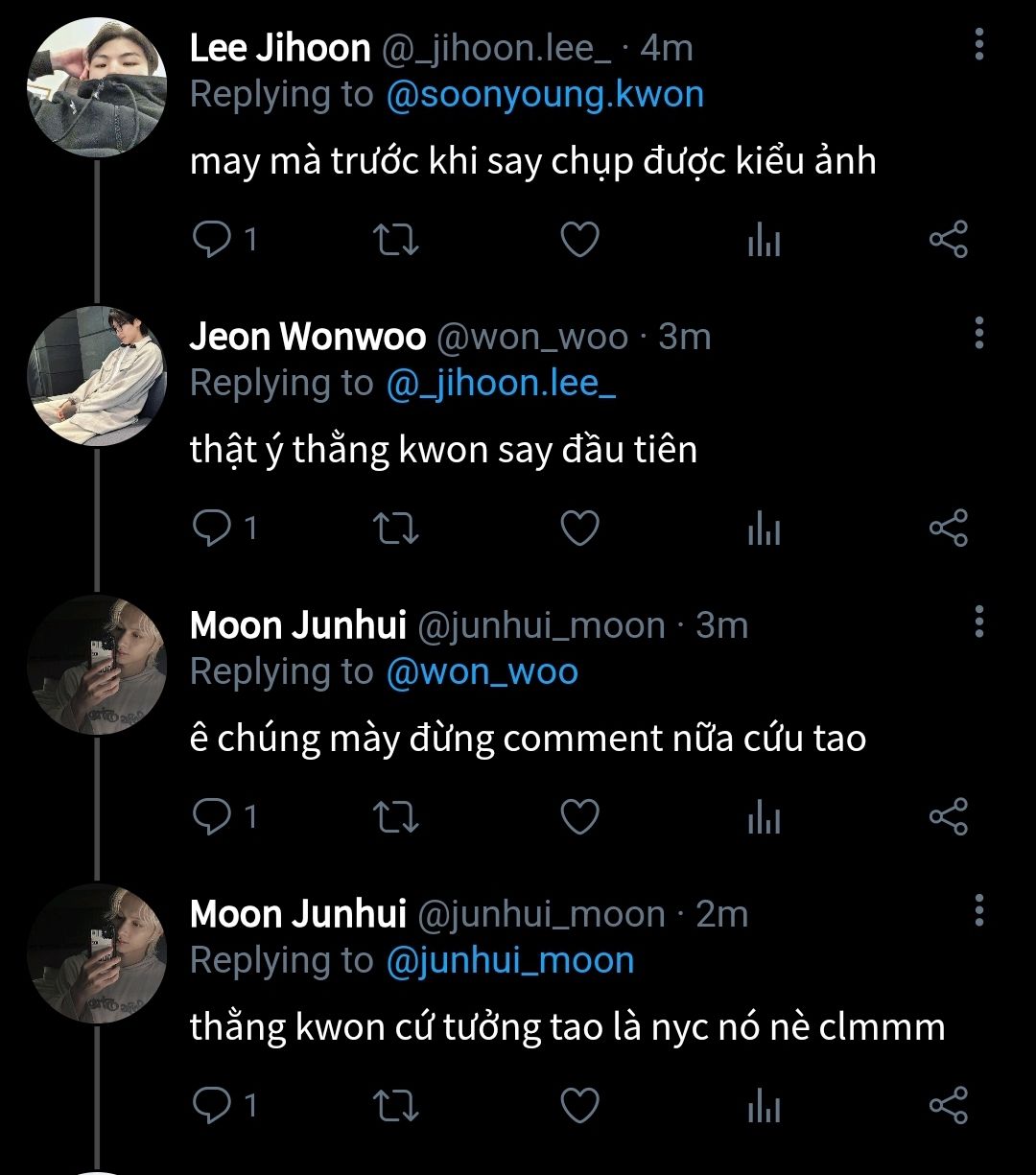Share Jeon Wonwoo's tweet

coord(949,529)
